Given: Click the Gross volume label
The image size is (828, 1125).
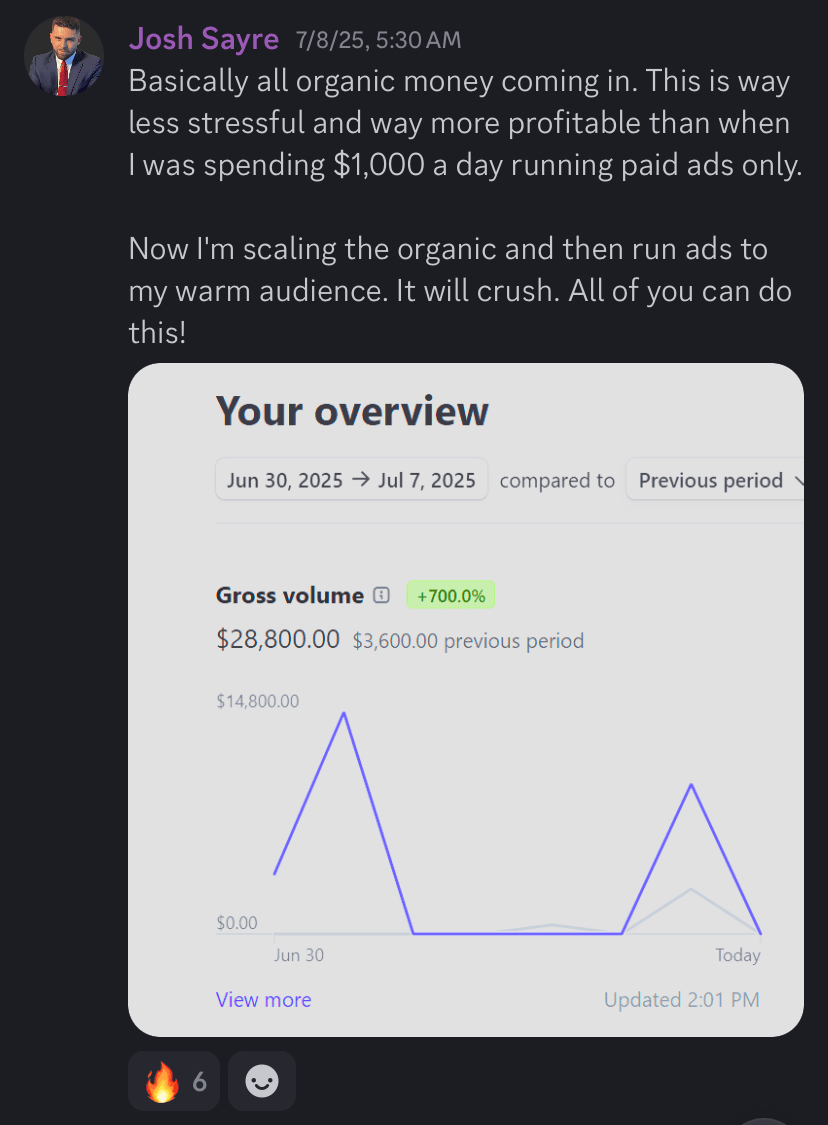Looking at the screenshot, I should coord(289,595).
